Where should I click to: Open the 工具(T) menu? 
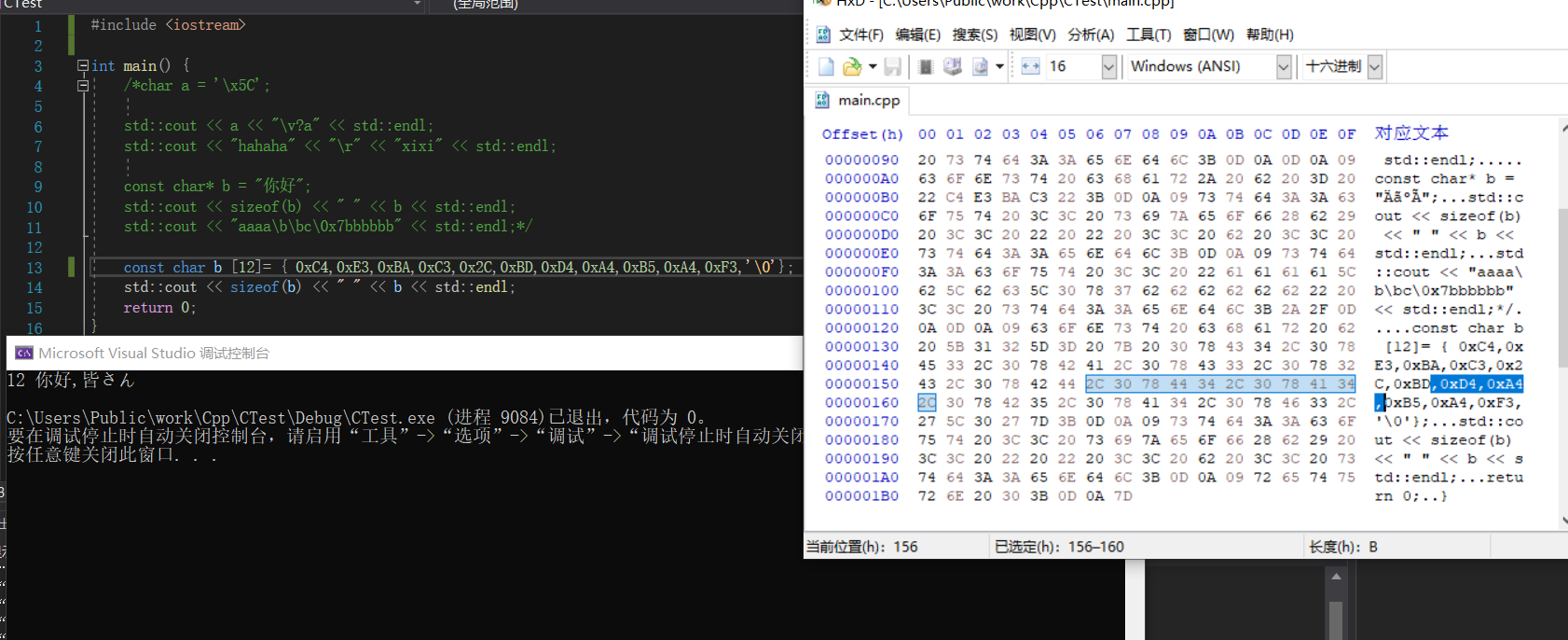1148,35
